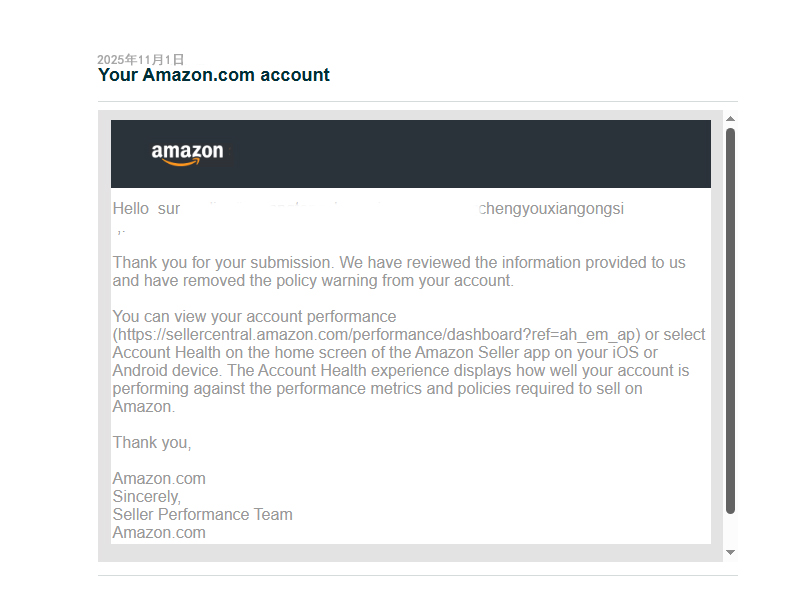Click the 2025年11月1日 date label
The width and height of the screenshot is (801, 593).
(x=141, y=60)
